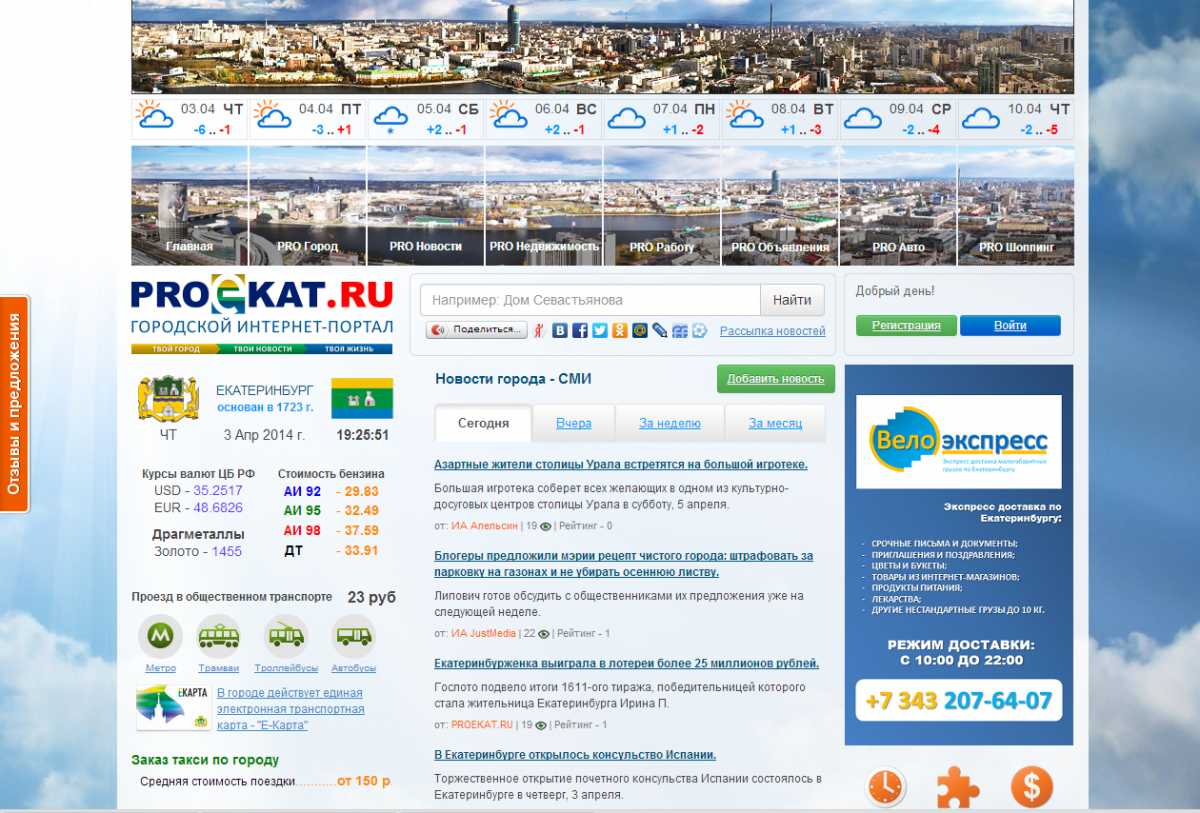Open the Блогеры предложили мэрии headline
This screenshot has height=813, width=1200.
click(x=624, y=564)
